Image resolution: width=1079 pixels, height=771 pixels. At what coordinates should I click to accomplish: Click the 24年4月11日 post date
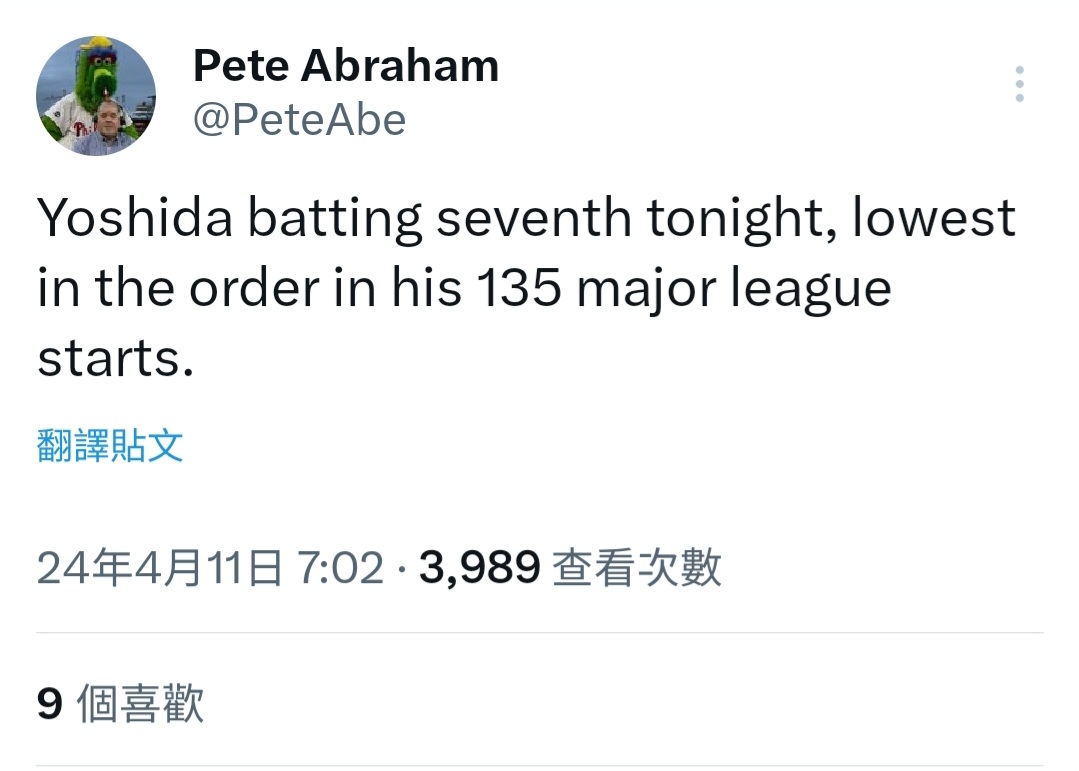(x=160, y=568)
